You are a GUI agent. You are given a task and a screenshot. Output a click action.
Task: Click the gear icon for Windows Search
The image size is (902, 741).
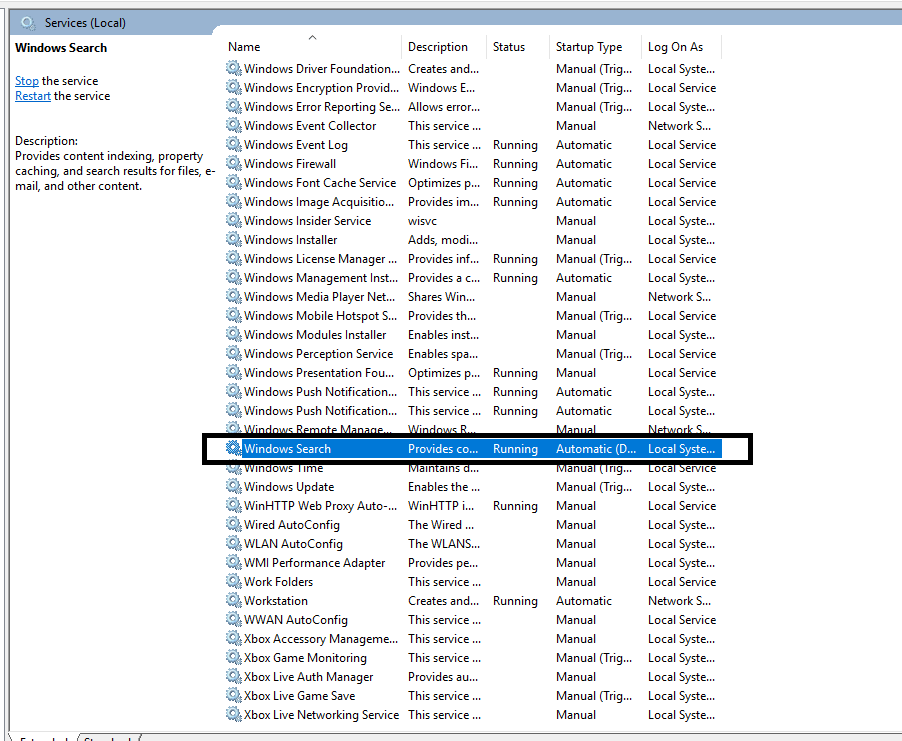(234, 448)
